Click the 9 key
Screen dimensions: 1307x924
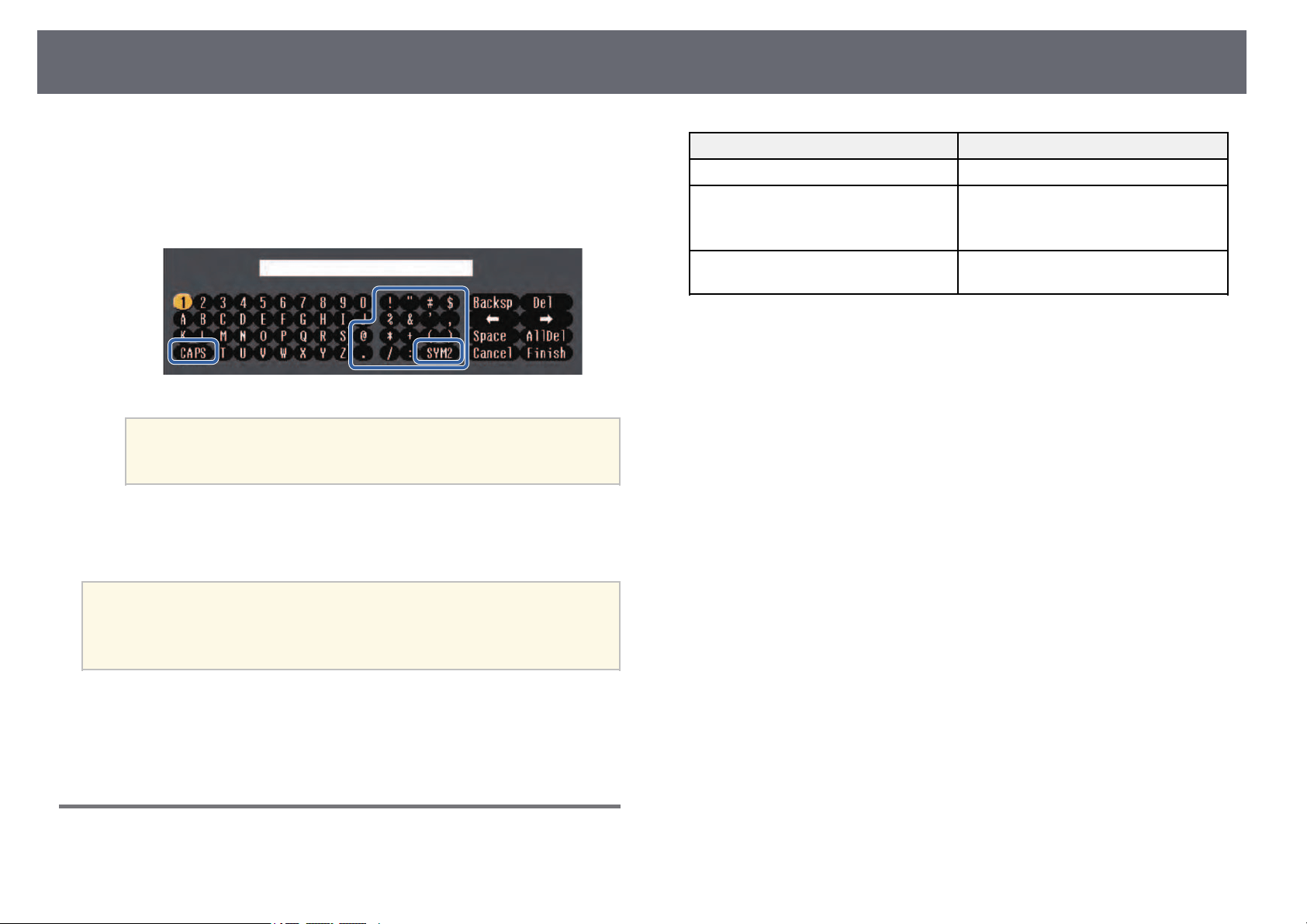[x=343, y=303]
